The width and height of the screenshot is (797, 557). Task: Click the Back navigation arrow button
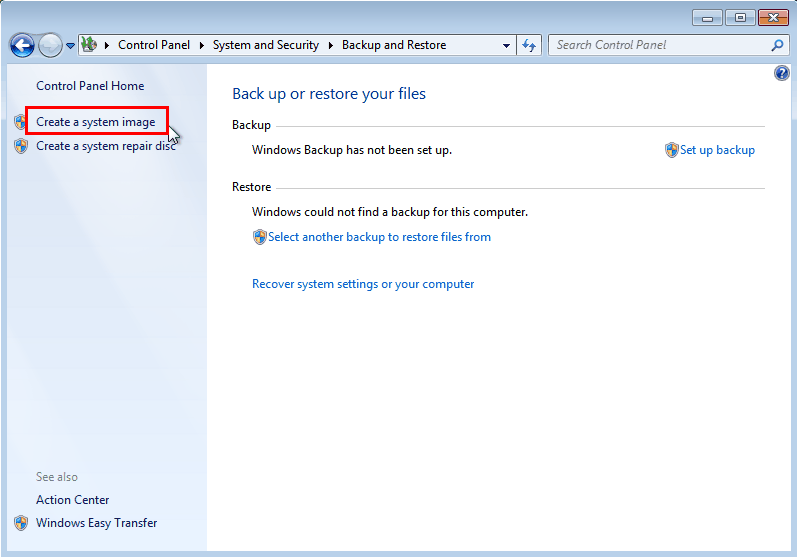click(22, 46)
